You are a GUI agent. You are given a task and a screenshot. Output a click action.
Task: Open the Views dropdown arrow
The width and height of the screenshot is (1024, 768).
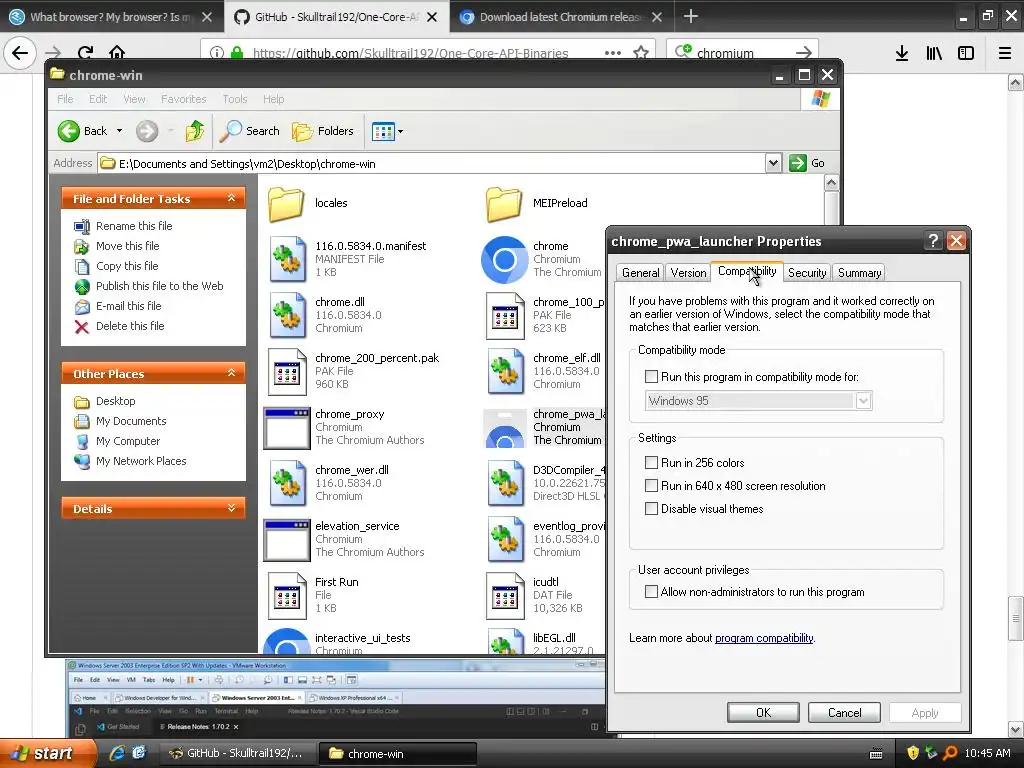[x=400, y=131]
